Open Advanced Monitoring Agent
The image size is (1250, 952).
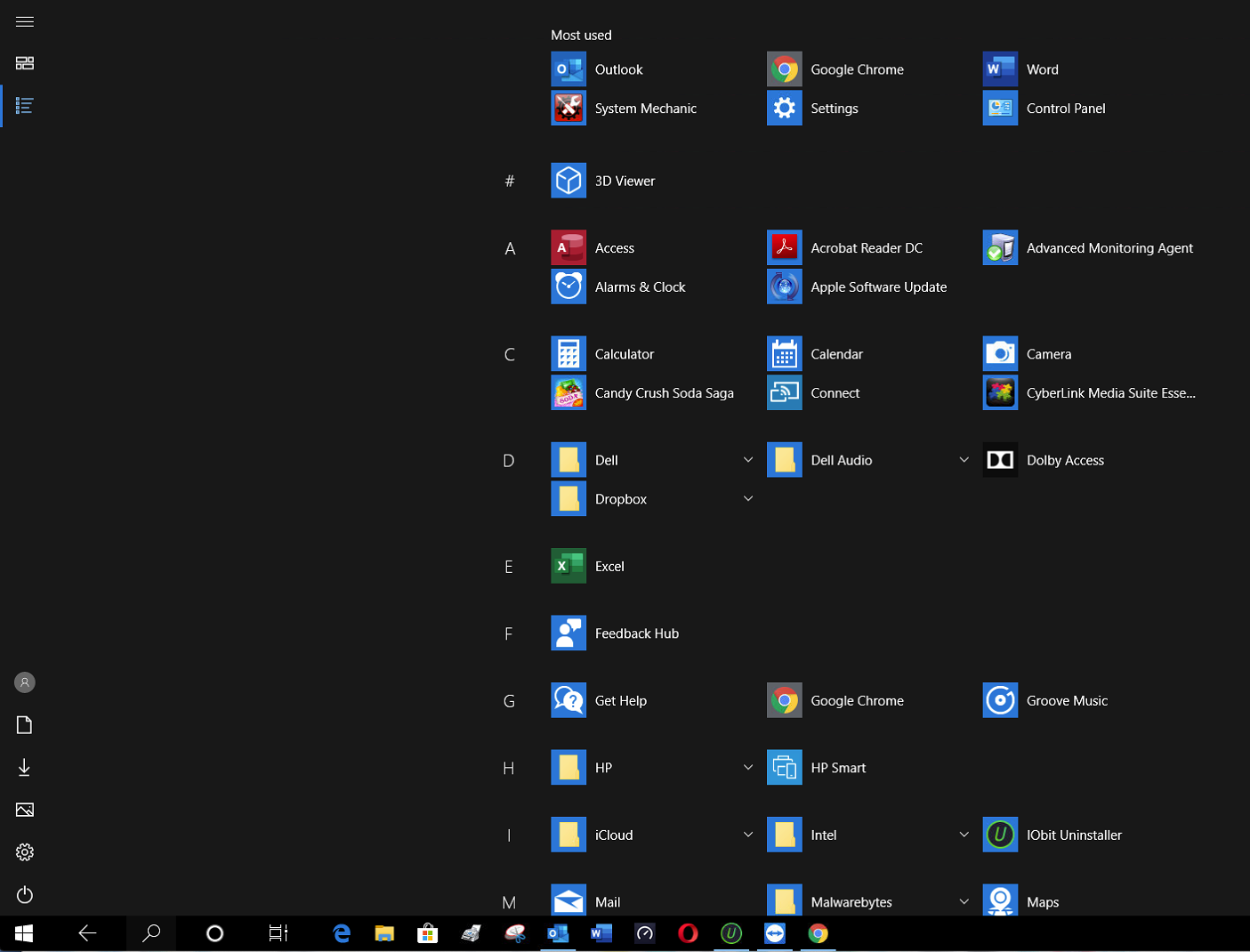pyautogui.click(x=1089, y=248)
